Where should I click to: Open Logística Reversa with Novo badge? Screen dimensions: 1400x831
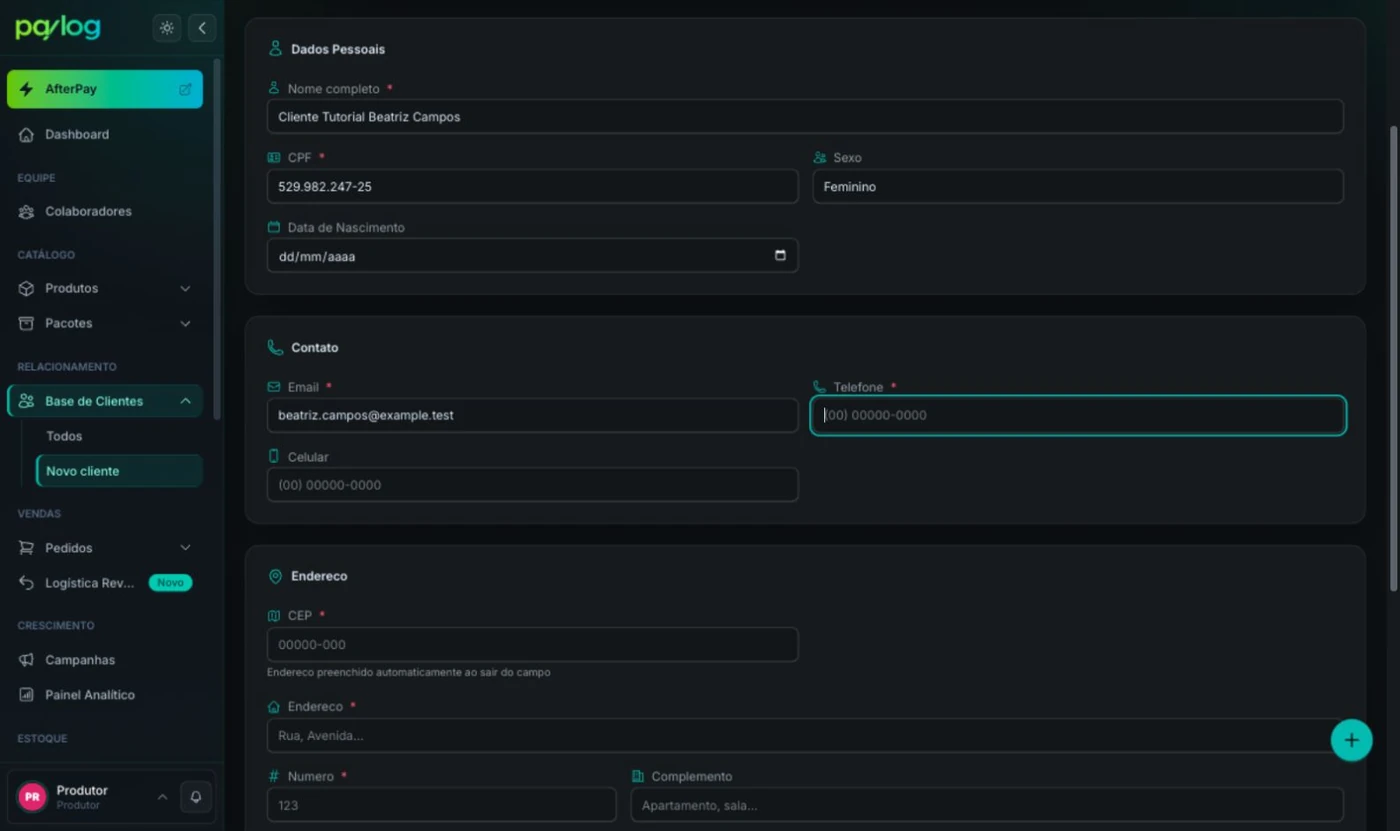click(105, 583)
